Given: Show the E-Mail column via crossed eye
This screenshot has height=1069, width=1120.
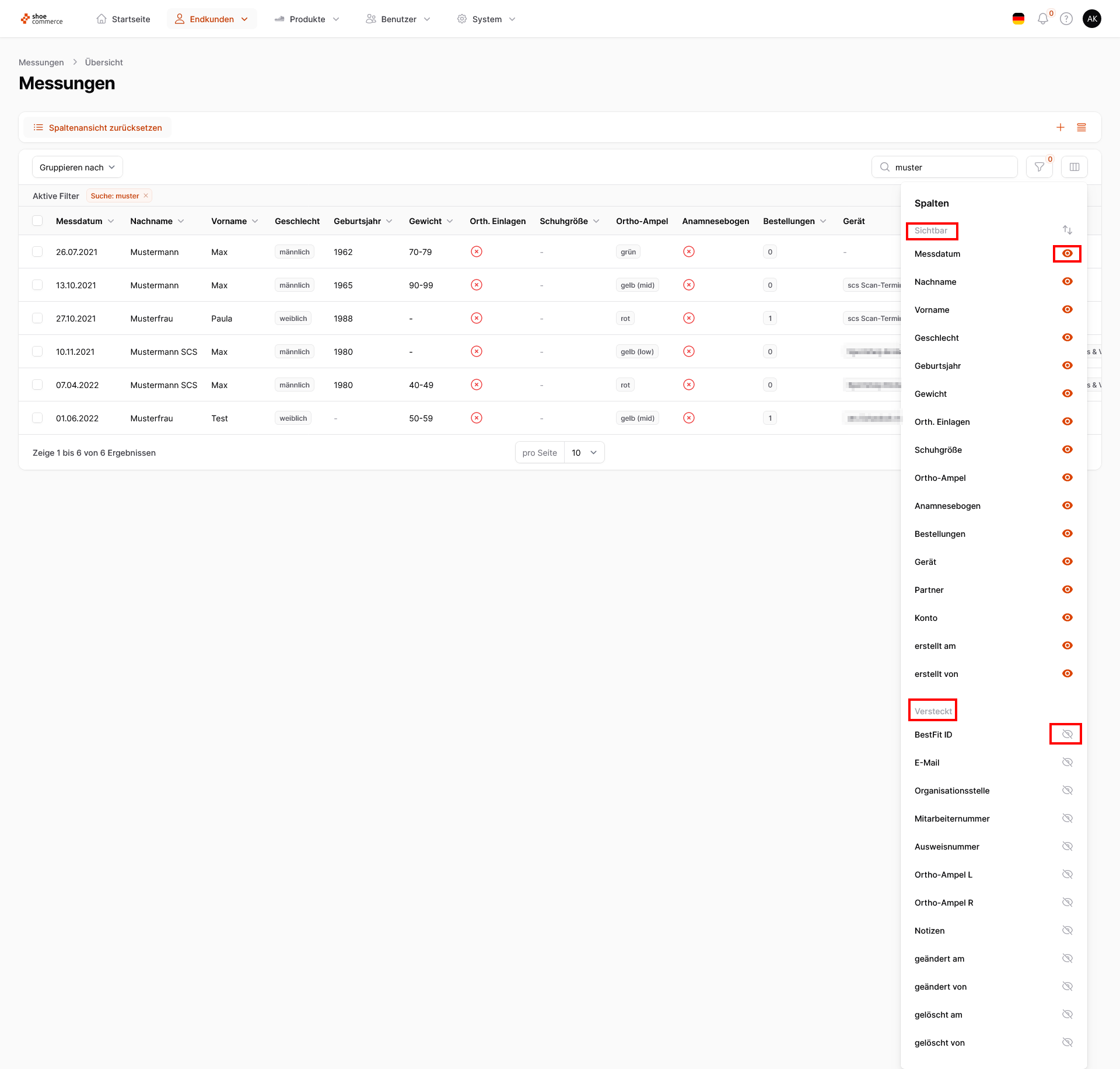Looking at the screenshot, I should coord(1067,763).
